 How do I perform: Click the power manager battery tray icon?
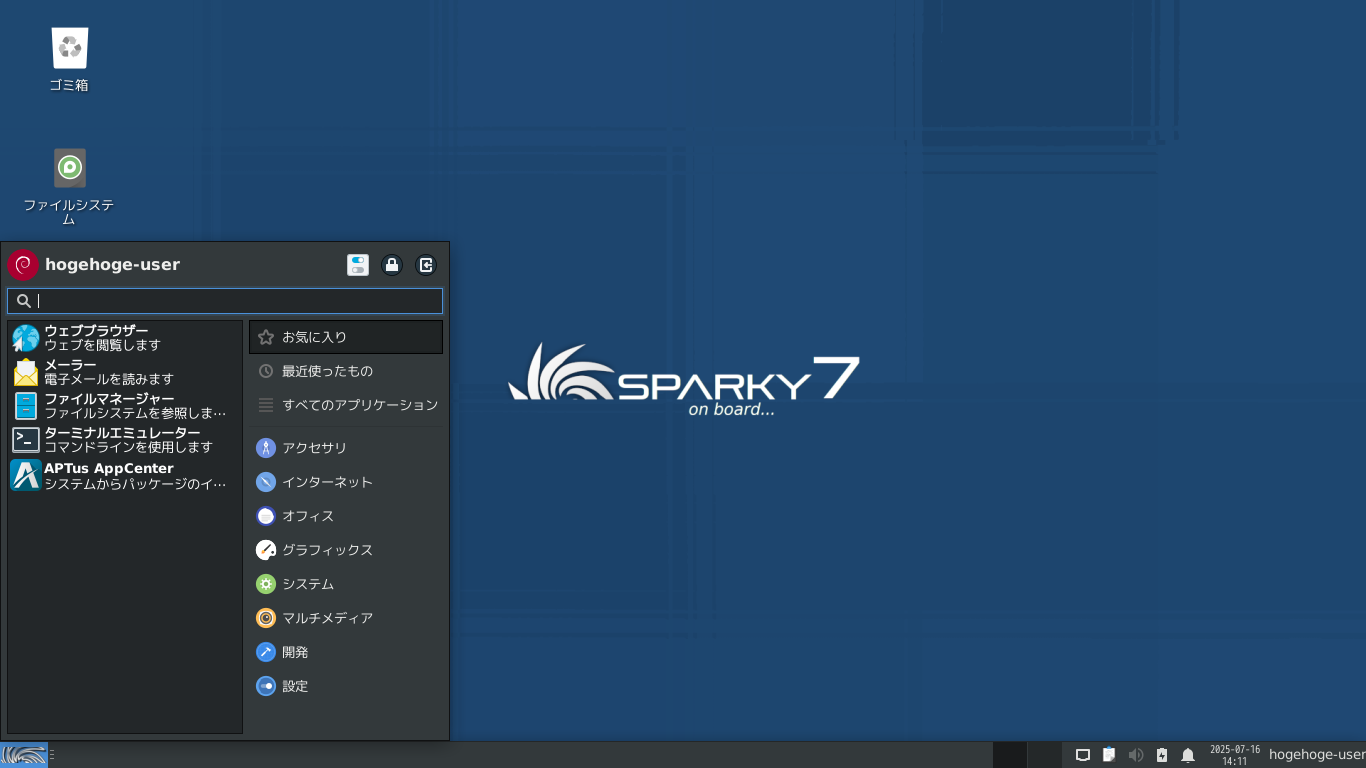point(1161,754)
